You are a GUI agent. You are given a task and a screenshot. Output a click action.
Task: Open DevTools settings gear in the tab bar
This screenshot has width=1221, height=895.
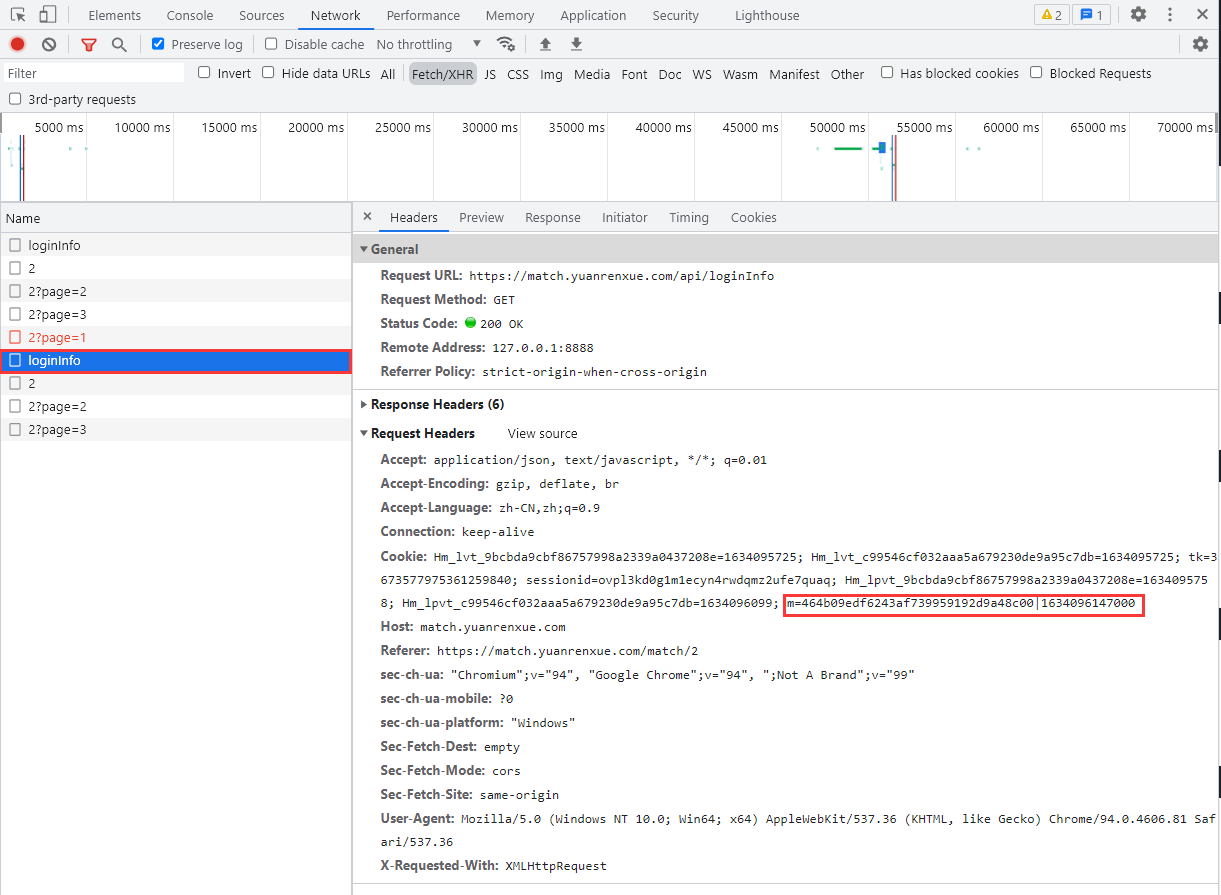[x=1138, y=15]
